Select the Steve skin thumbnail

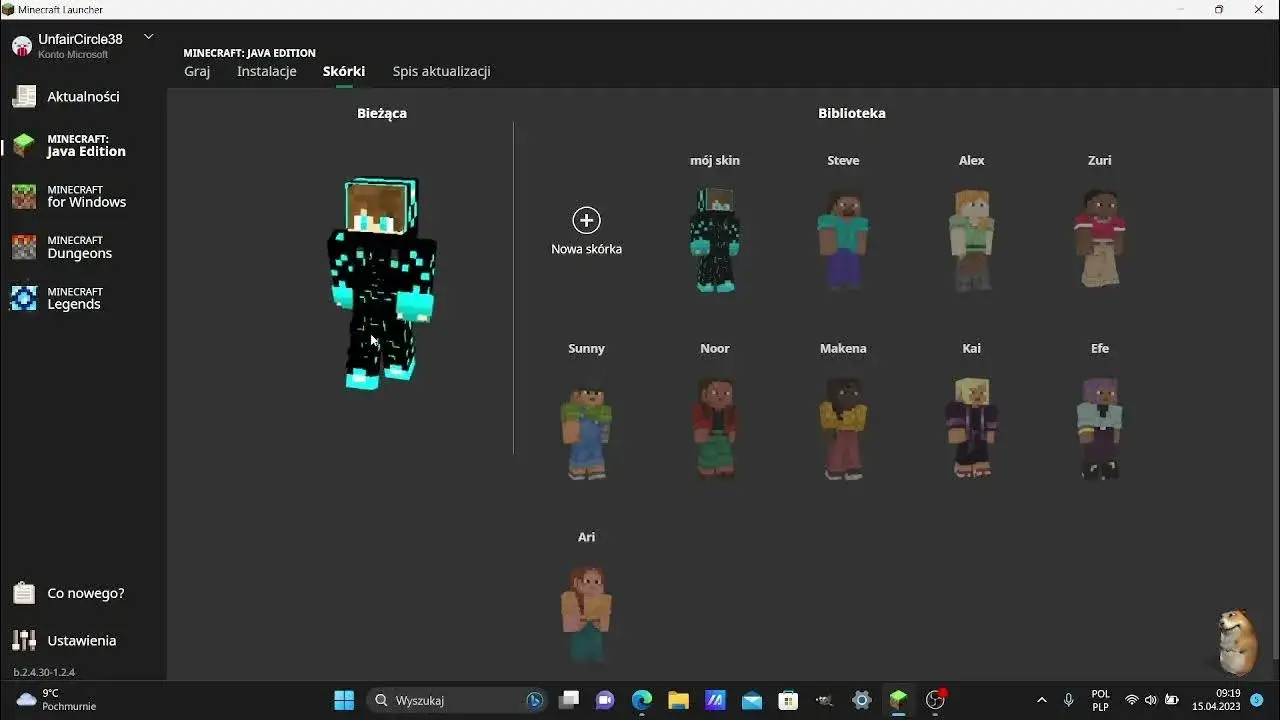843,238
